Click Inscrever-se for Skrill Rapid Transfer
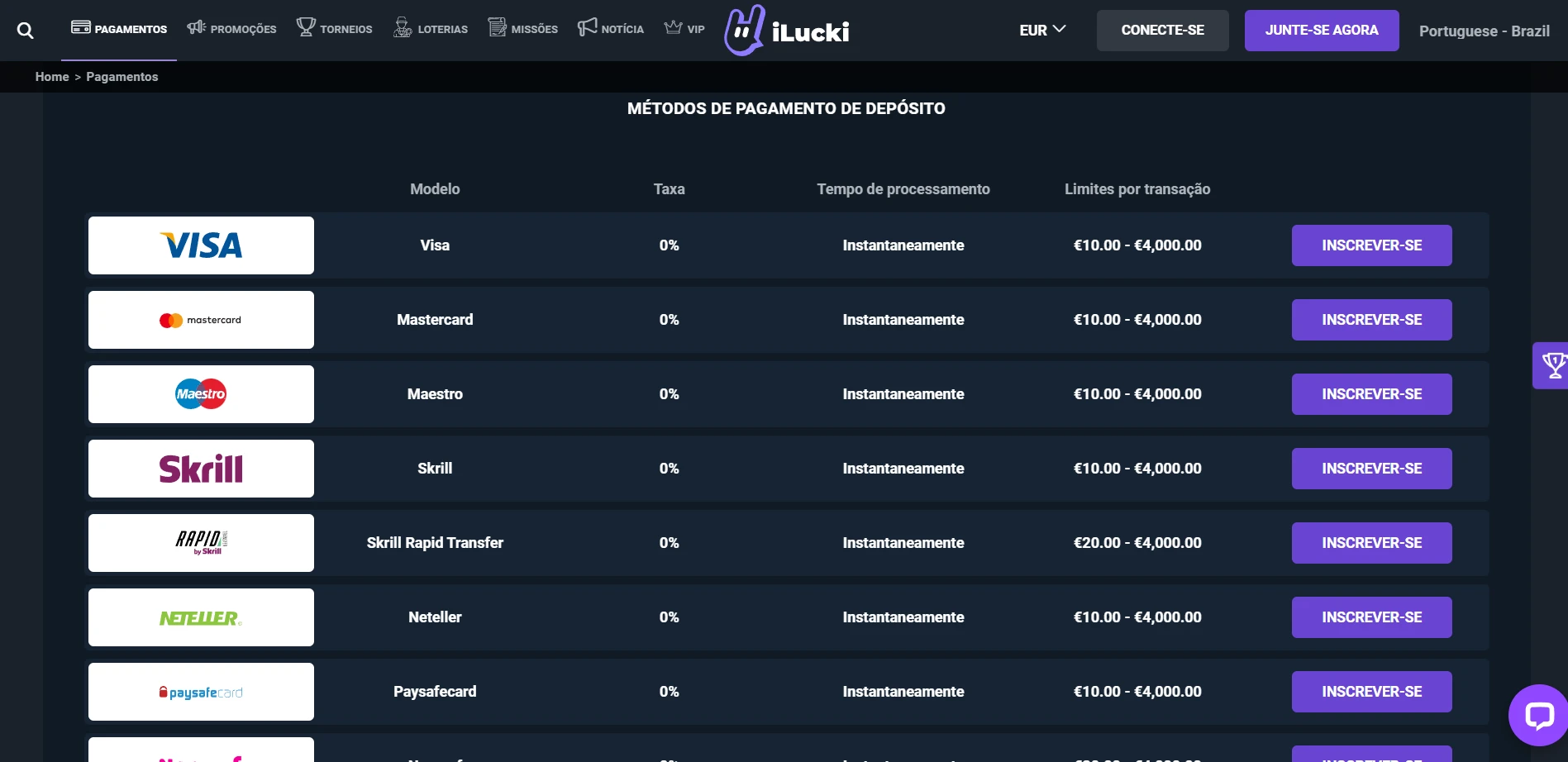This screenshot has width=1568, height=762. (1371, 543)
